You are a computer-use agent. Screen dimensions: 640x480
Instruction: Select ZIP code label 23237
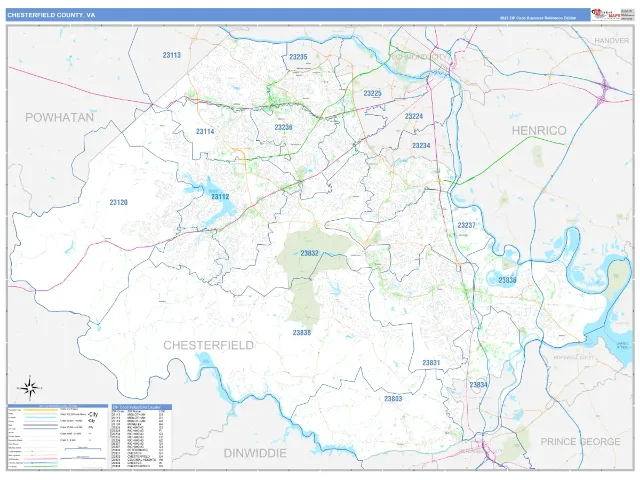[x=466, y=225]
